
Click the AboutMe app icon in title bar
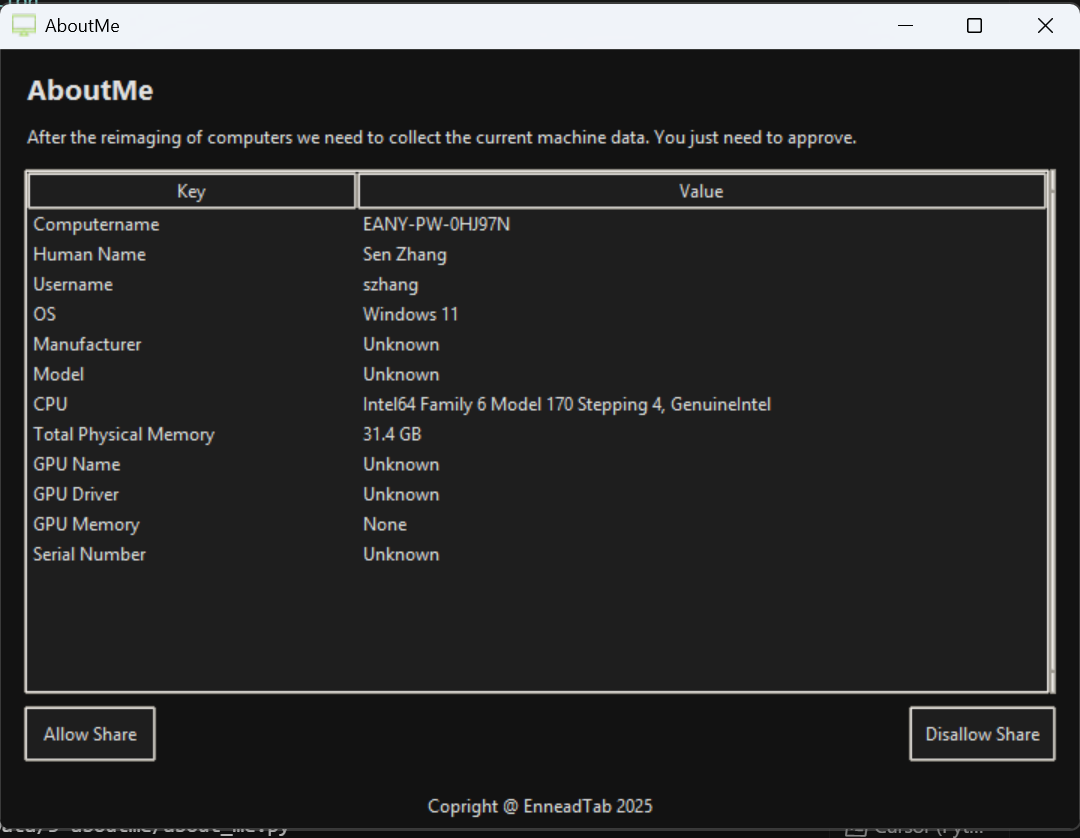pos(23,26)
